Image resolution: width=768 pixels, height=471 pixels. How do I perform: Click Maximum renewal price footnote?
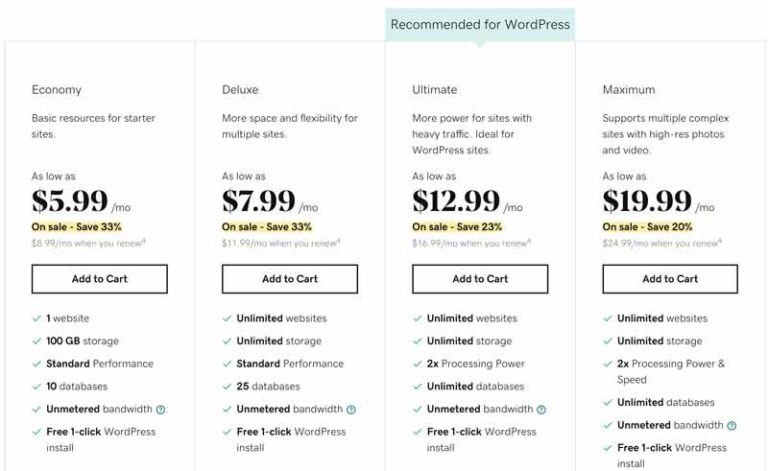(x=660, y=243)
